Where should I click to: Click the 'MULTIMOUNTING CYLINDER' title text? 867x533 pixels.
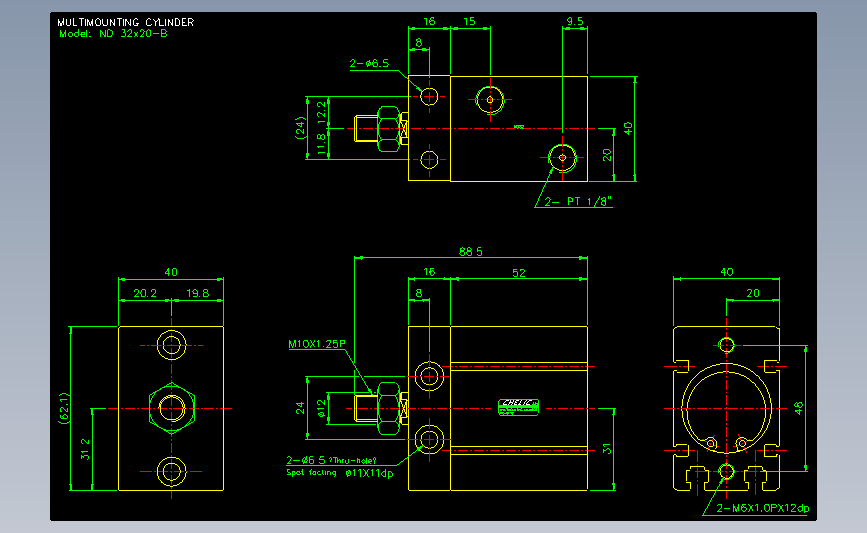click(x=126, y=22)
